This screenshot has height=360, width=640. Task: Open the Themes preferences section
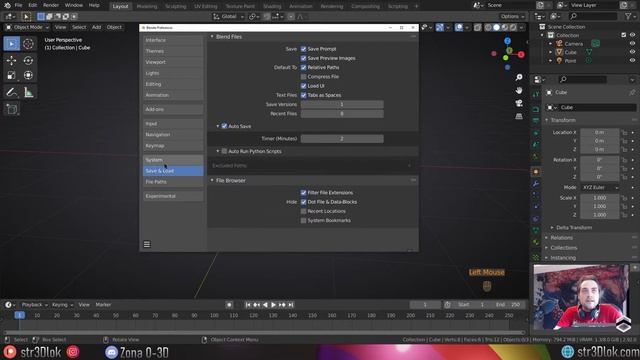pyautogui.click(x=173, y=51)
